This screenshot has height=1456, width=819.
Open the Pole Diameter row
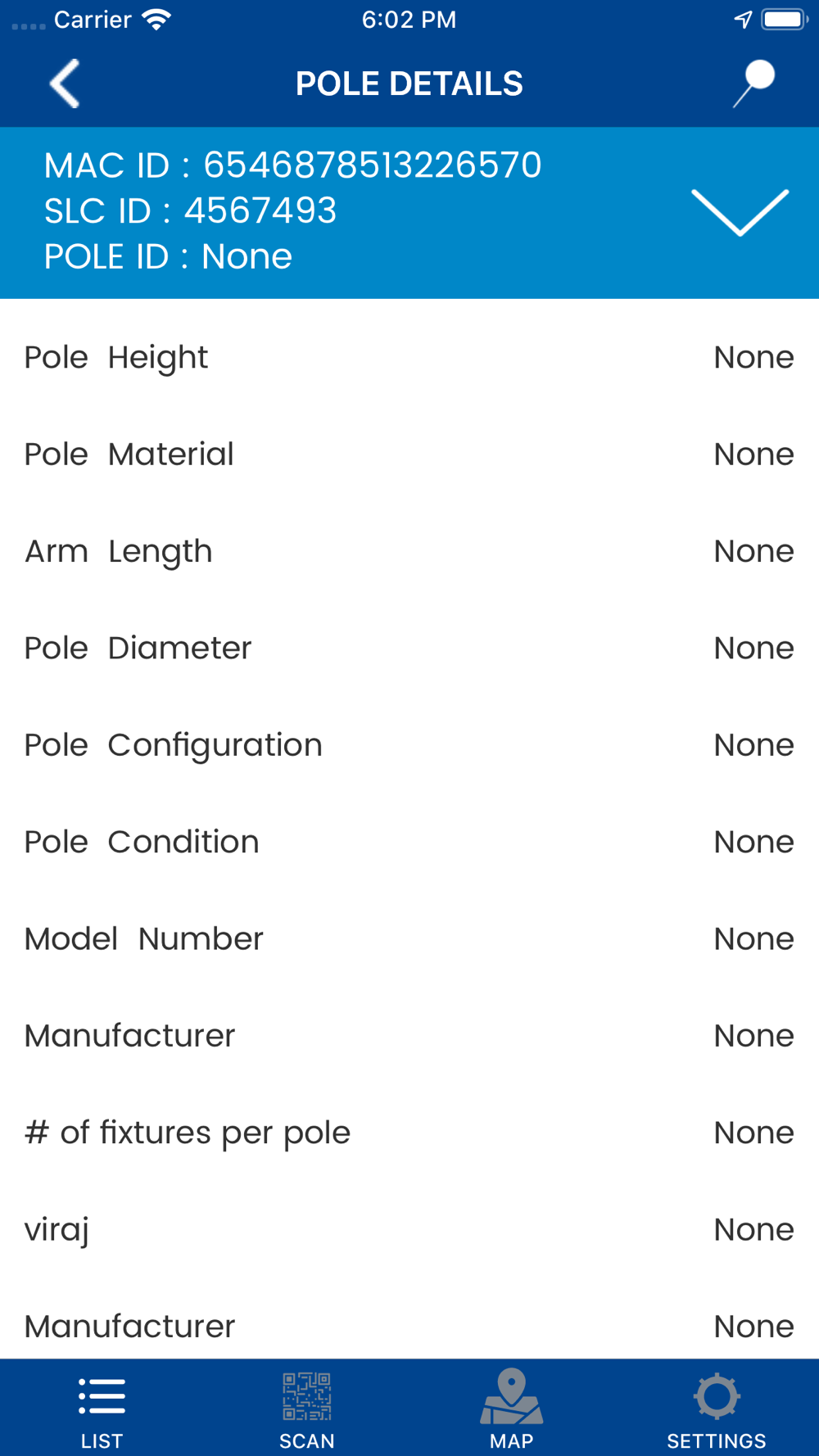(409, 649)
